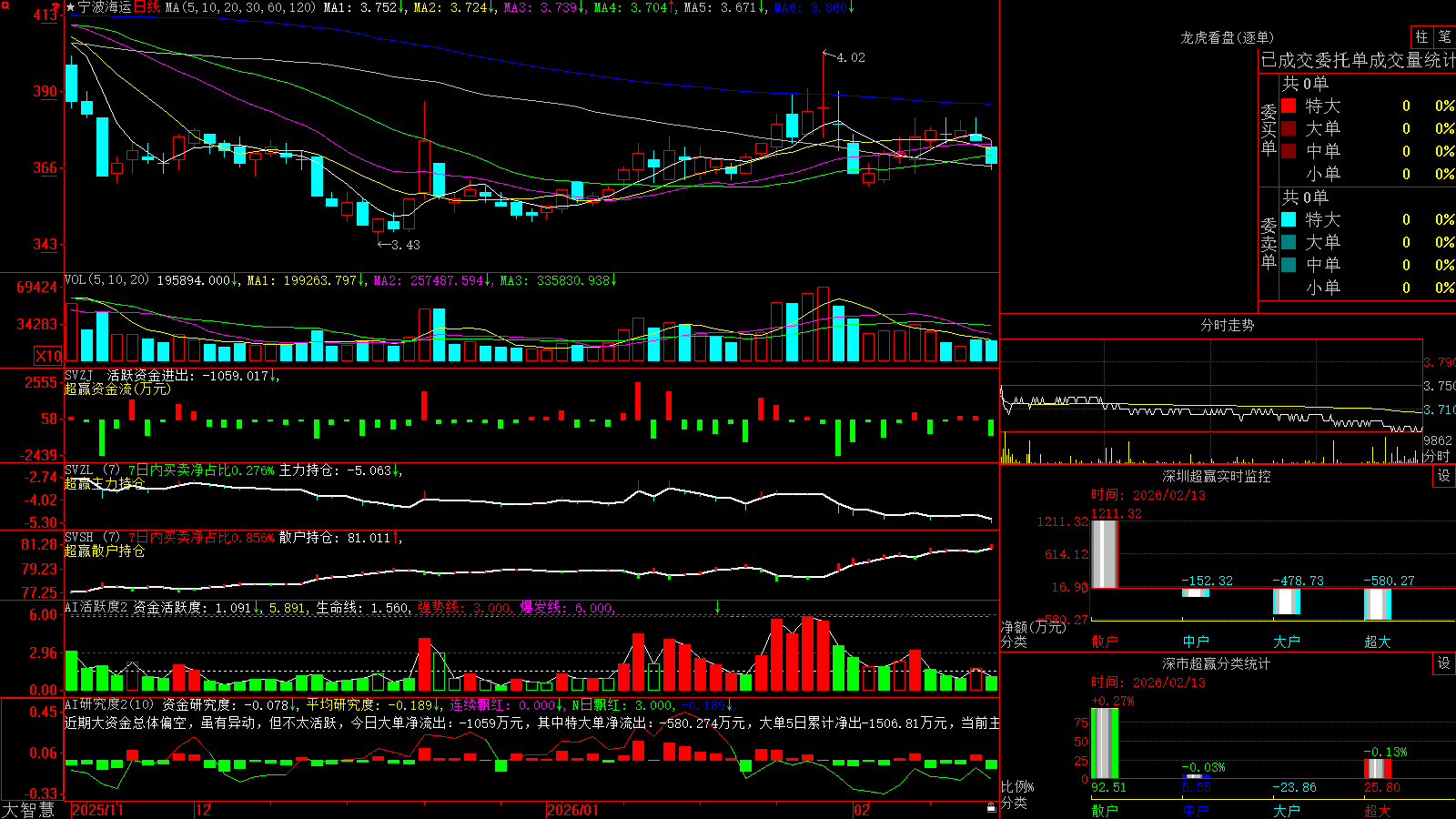Click 中户 category label under 实时监控 chart
The image size is (1456, 819).
pyautogui.click(x=1195, y=642)
